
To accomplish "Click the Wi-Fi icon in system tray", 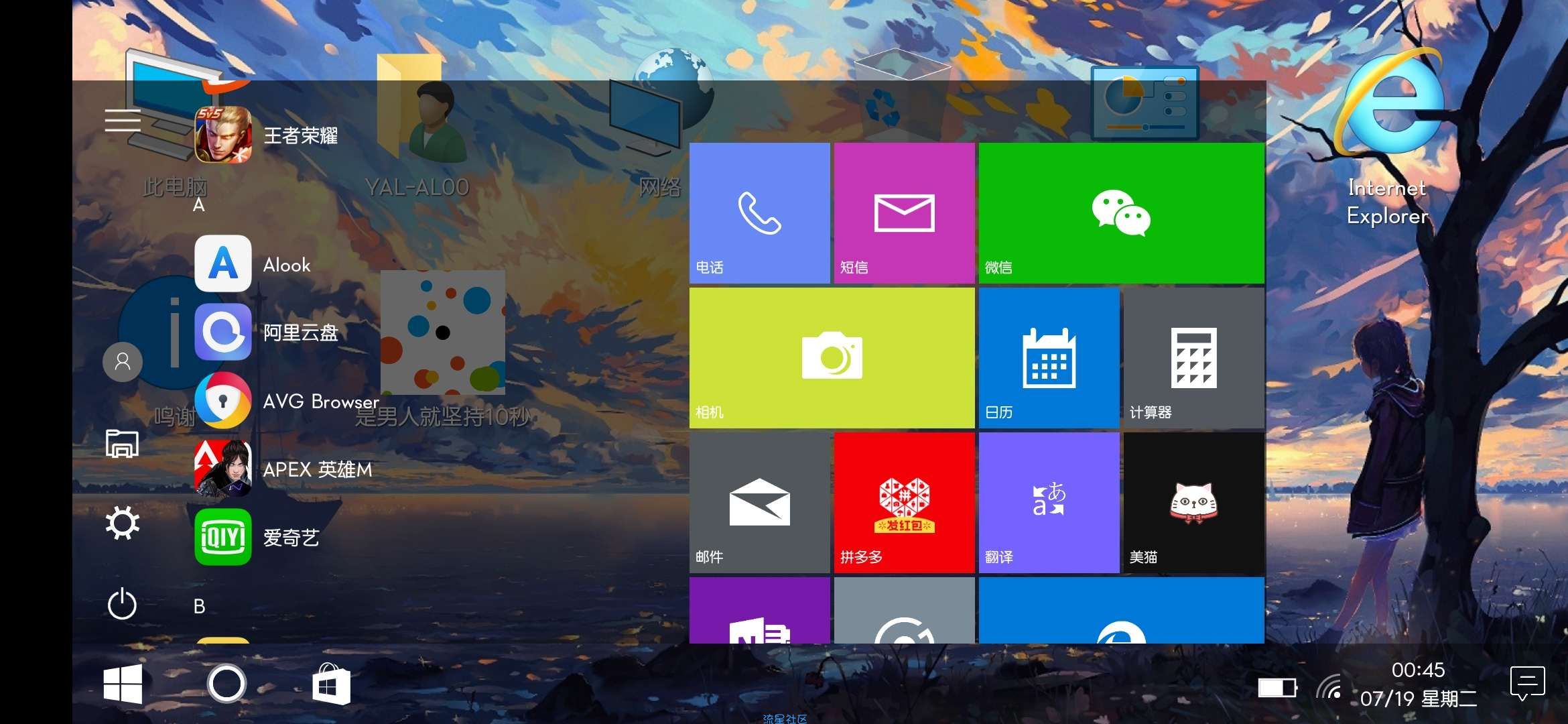I will click(1329, 686).
